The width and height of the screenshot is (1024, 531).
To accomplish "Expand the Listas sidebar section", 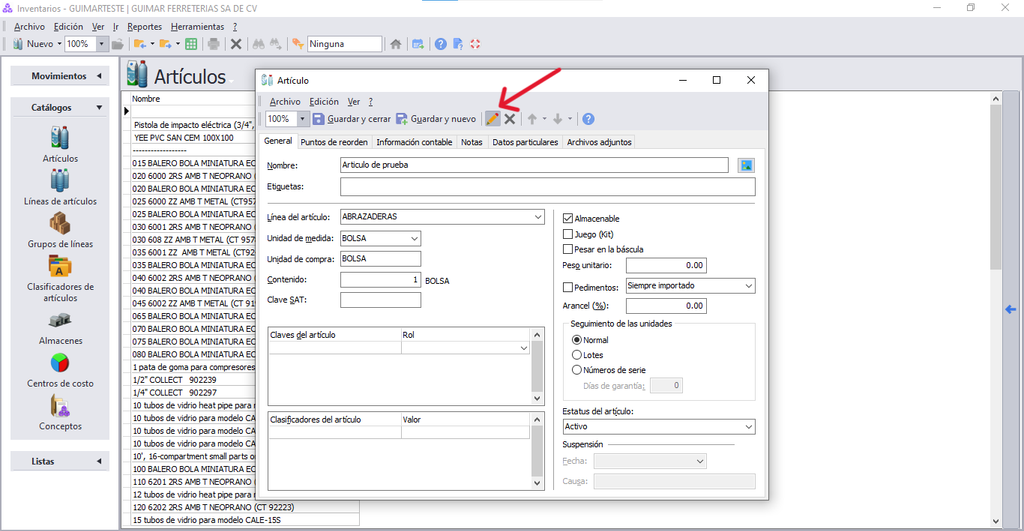I will 59,461.
